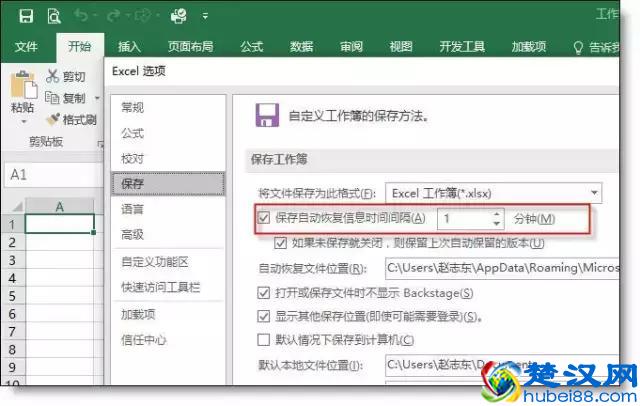Image resolution: width=640 pixels, height=406 pixels.
Task: Open the Customize Quick Access Toolbar arrow
Action: pos(205,16)
